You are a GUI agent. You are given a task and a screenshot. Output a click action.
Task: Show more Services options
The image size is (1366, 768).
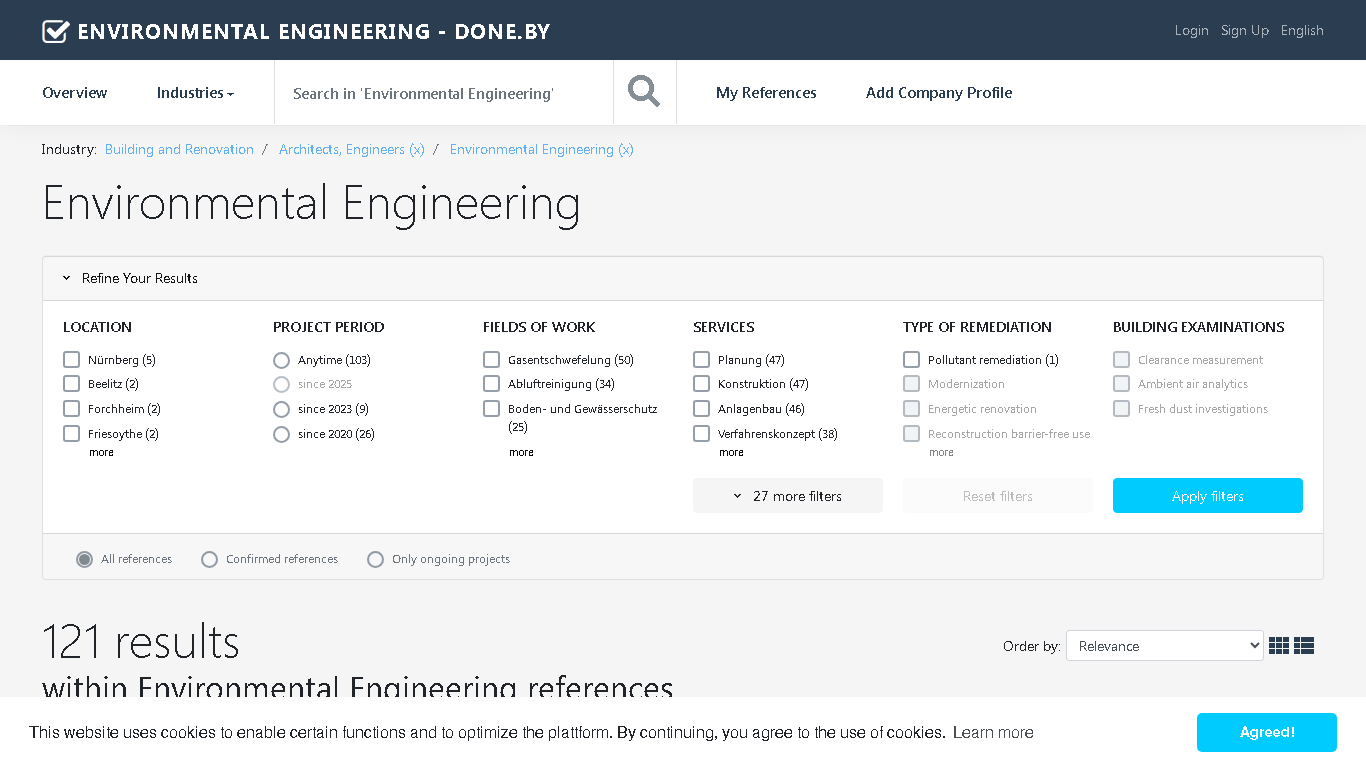click(731, 453)
